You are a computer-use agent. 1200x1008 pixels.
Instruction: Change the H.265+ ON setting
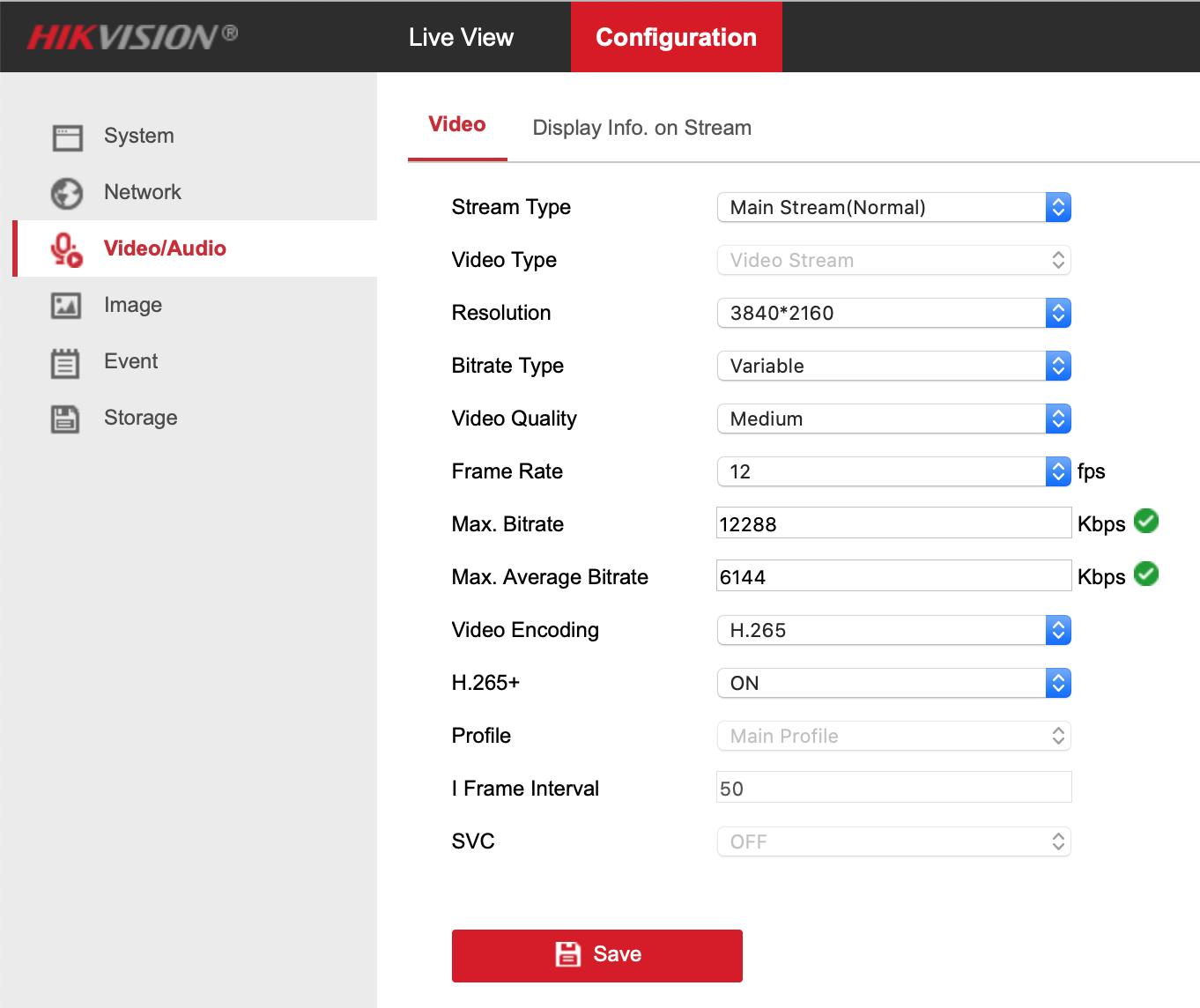[x=893, y=684]
